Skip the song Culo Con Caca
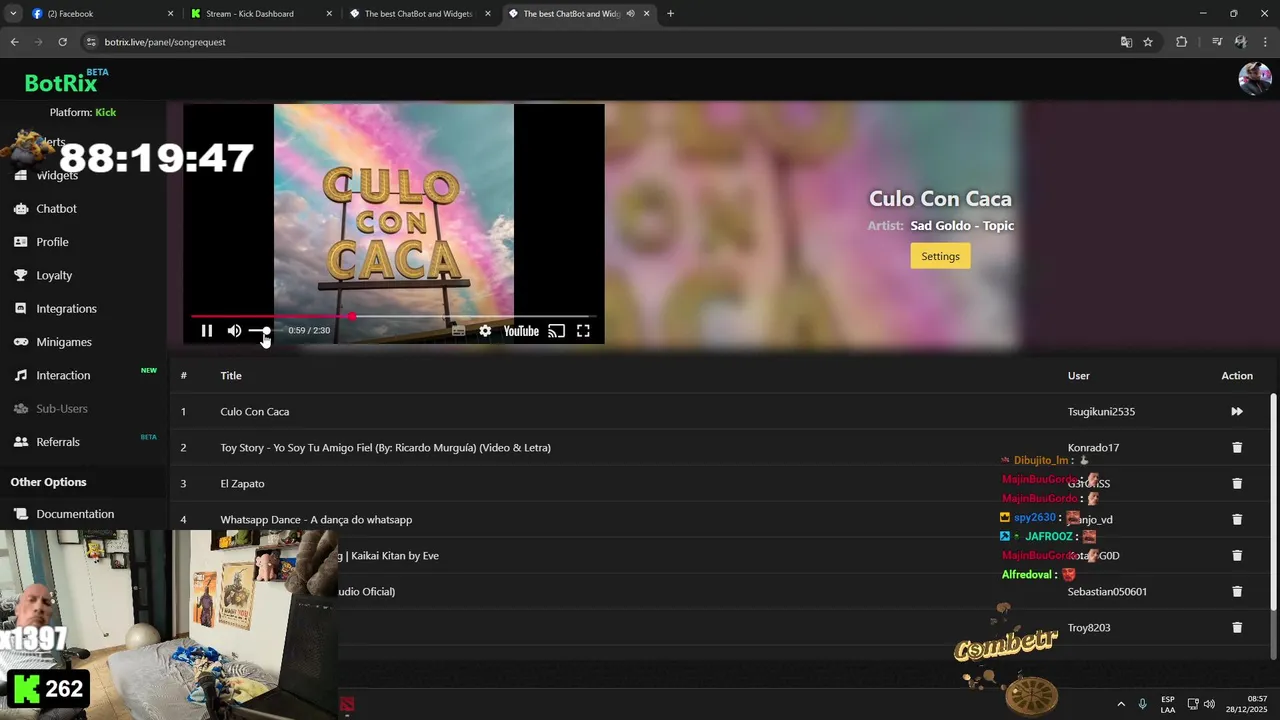The image size is (1280, 720). tap(1237, 412)
